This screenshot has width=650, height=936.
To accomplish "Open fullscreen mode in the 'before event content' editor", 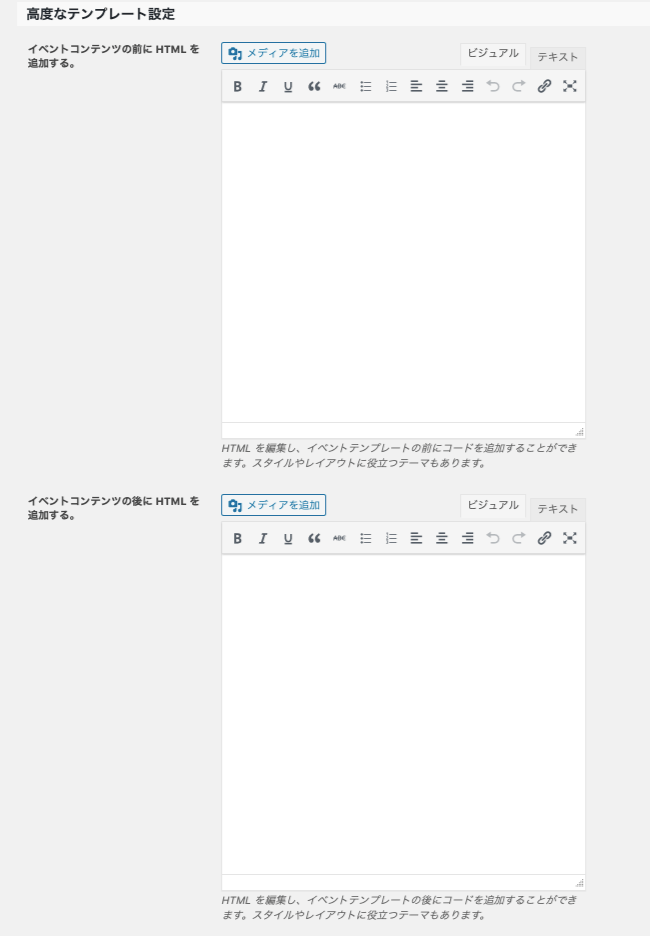I will (569, 87).
